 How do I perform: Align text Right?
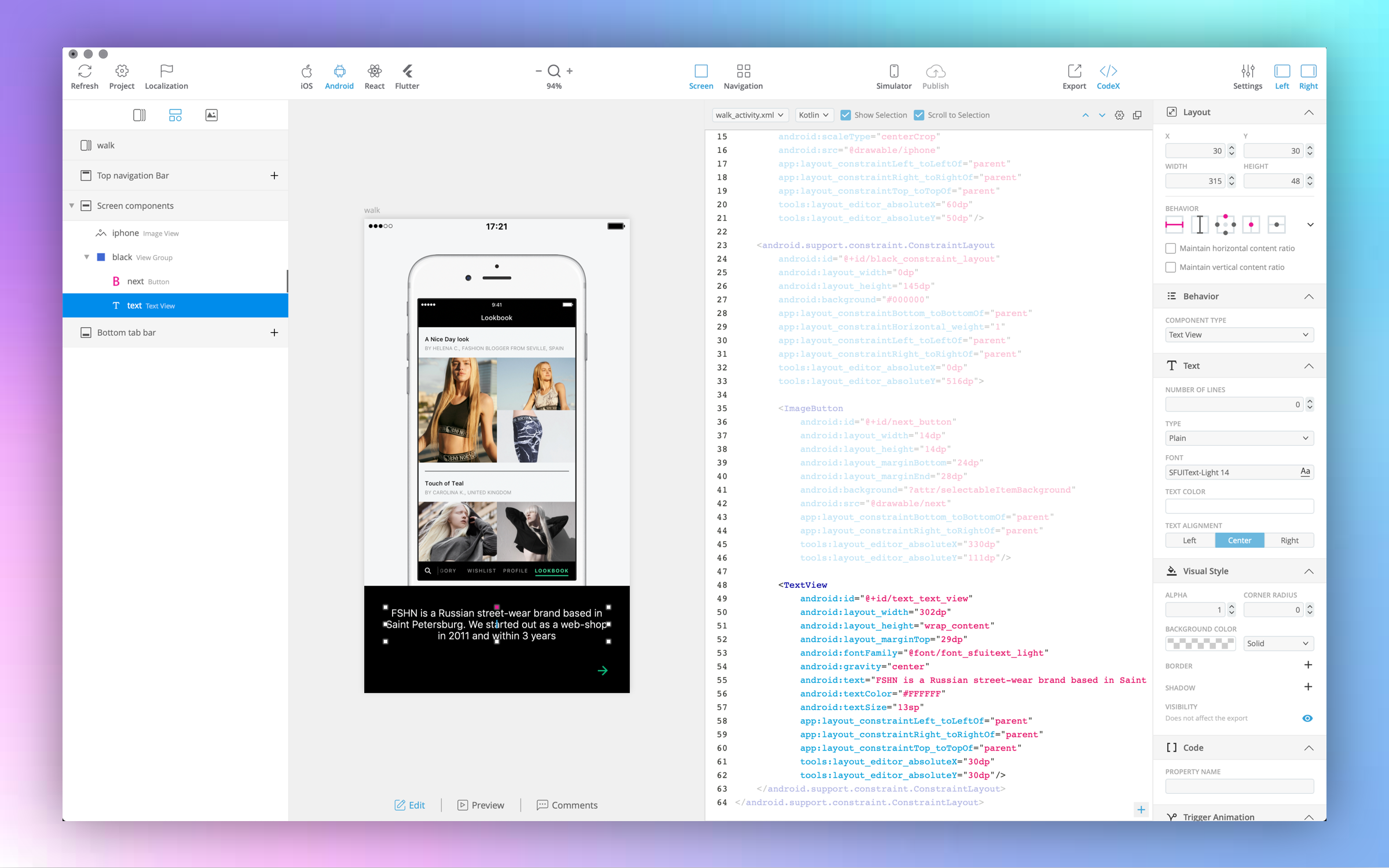point(1289,540)
